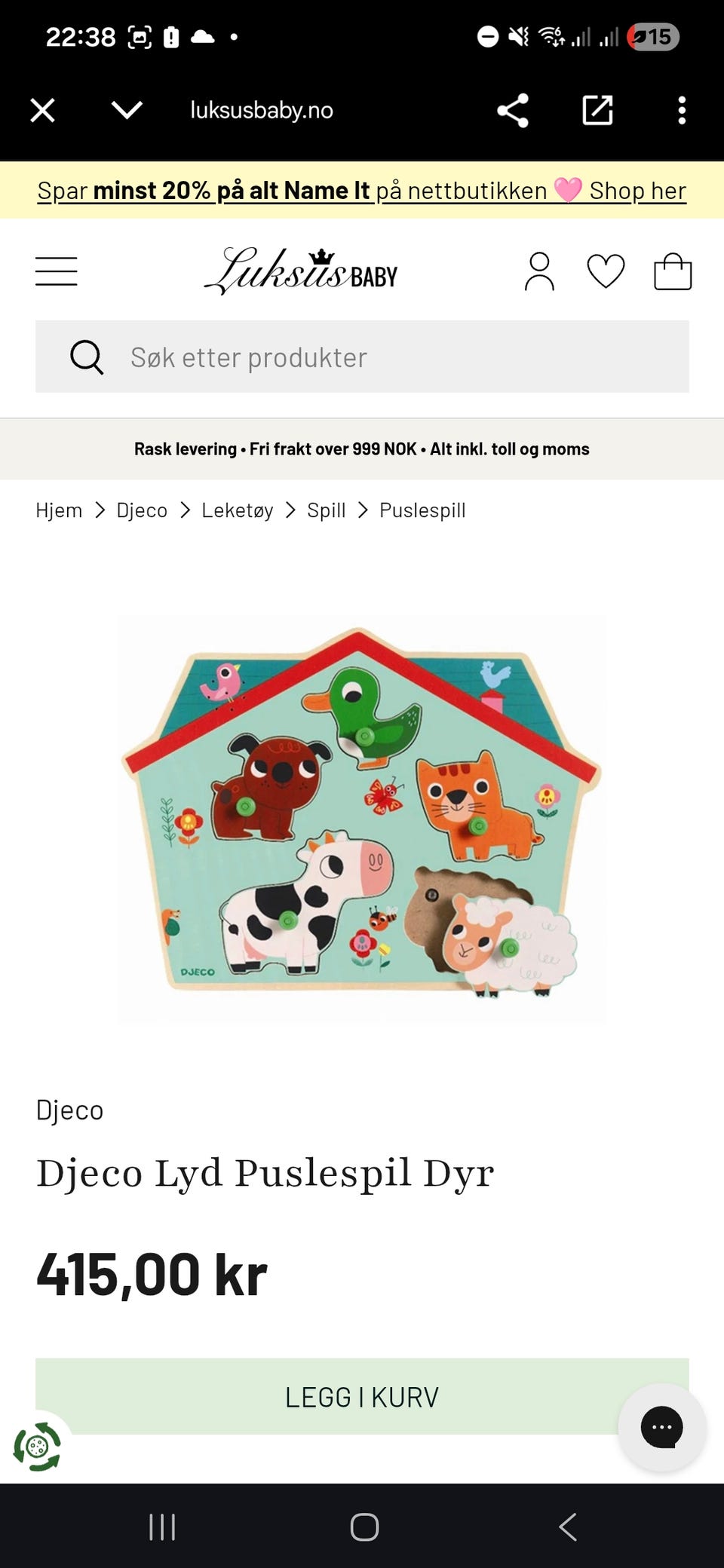This screenshot has height=1568, width=724.
Task: Open the hamburger navigation menu
Action: coord(57,271)
